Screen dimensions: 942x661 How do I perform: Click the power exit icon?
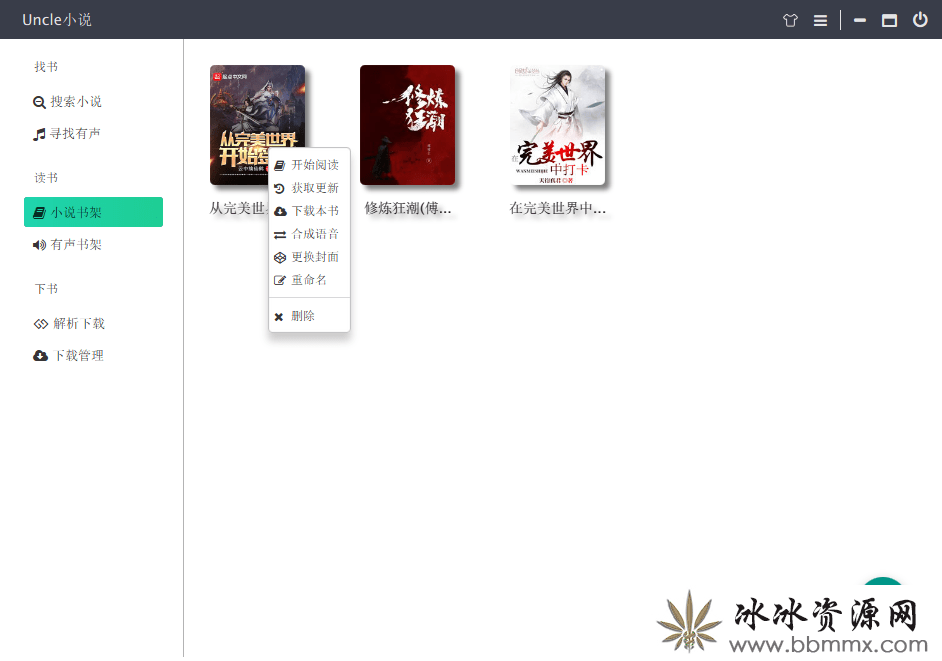pos(920,20)
